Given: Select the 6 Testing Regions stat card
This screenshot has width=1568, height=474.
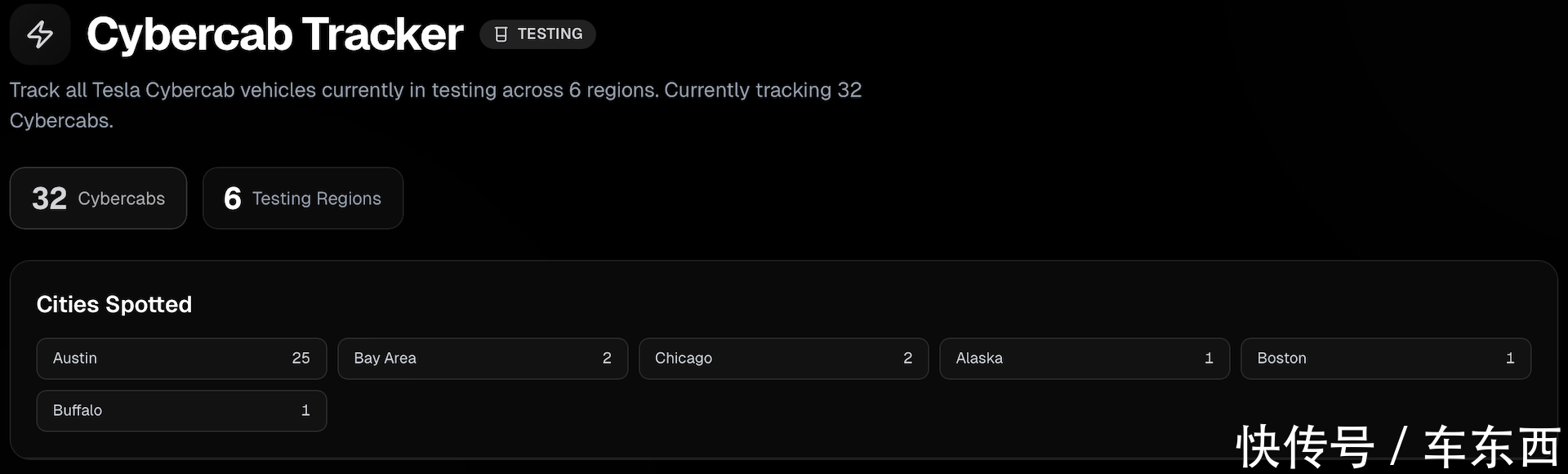Looking at the screenshot, I should (x=303, y=199).
